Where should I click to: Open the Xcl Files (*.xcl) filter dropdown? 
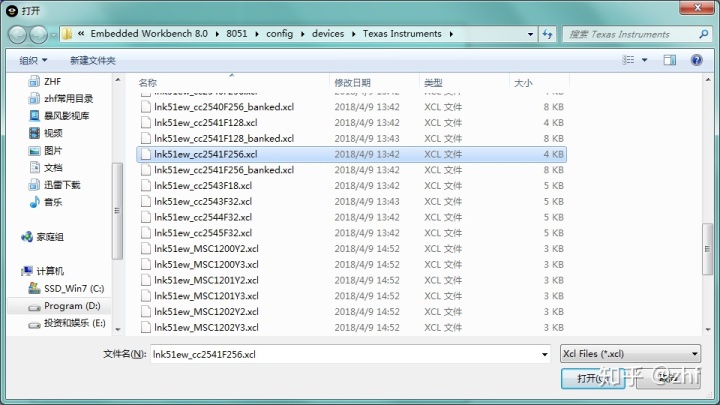[630, 354]
